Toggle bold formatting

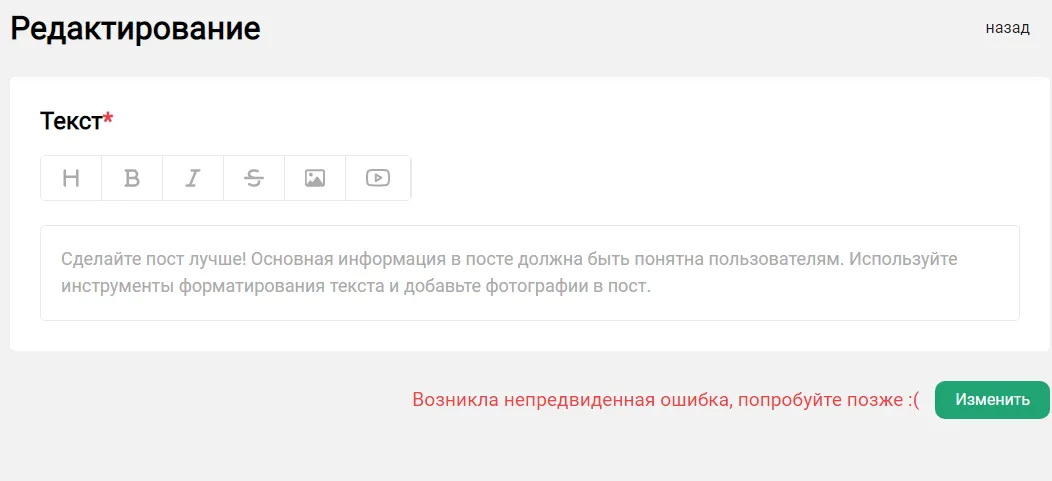(x=132, y=178)
